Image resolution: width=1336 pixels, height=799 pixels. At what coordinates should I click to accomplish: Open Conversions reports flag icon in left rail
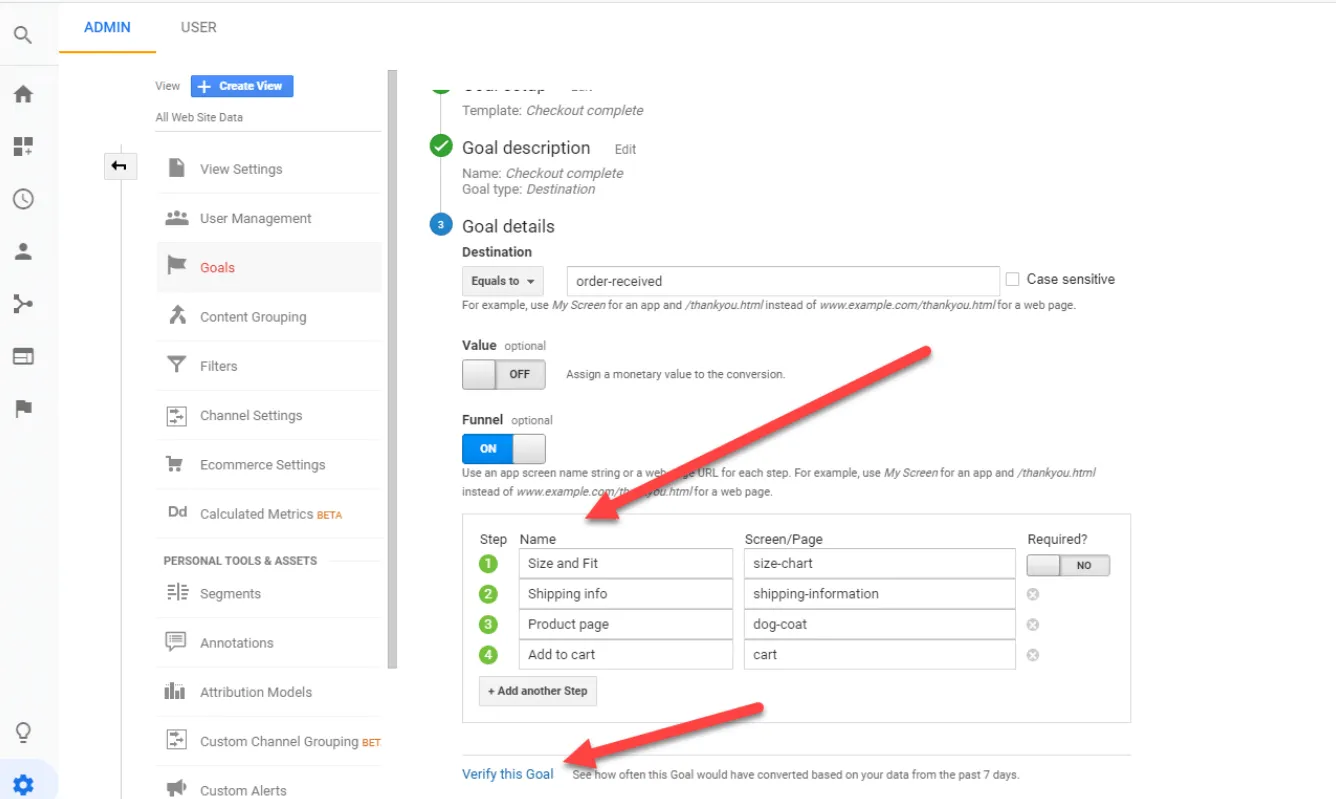[x=23, y=408]
